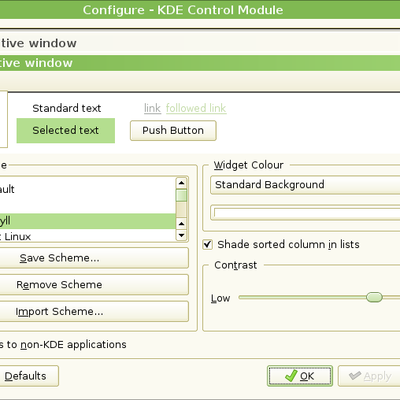Click the 'followed link' preview text

point(196,108)
